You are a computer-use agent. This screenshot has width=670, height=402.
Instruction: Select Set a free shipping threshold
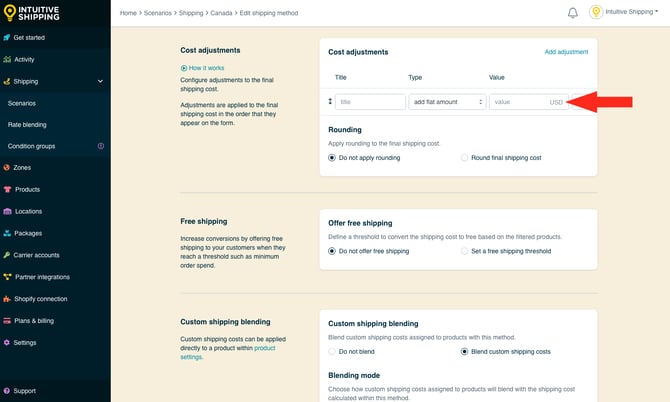[x=464, y=251]
